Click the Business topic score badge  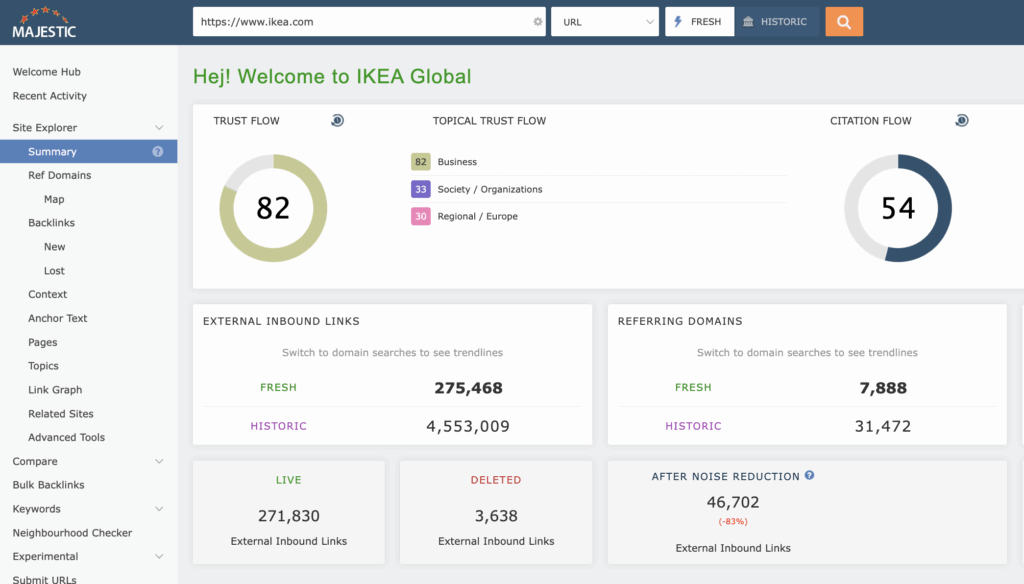420,162
